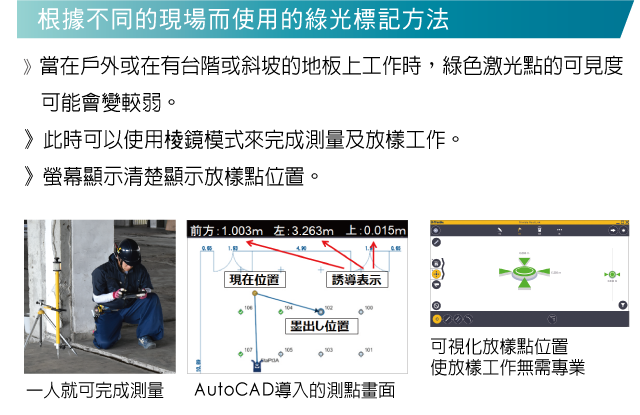
Task: Select the double line tool in bottom bar
Action: (458, 319)
